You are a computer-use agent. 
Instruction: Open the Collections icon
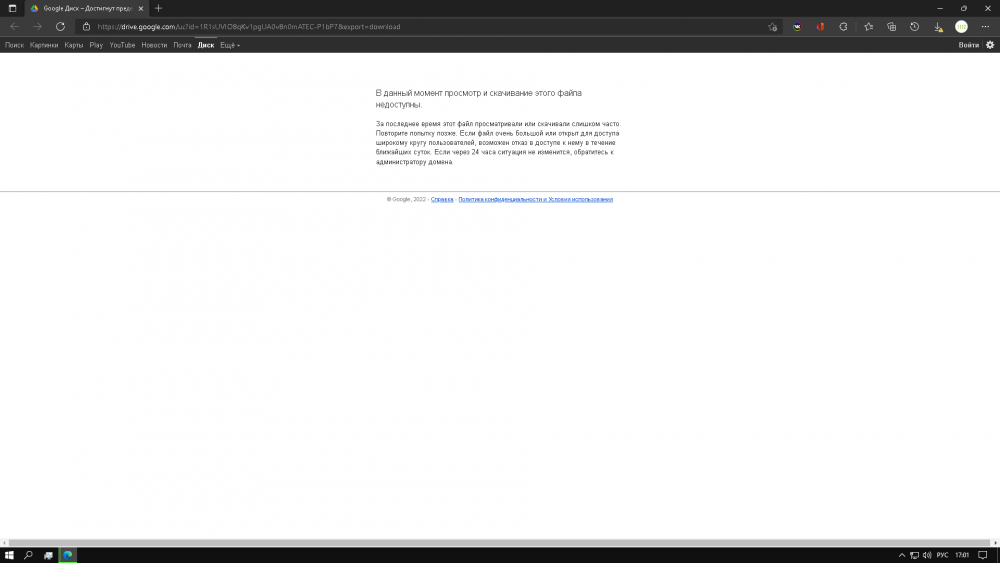[x=892, y=27]
